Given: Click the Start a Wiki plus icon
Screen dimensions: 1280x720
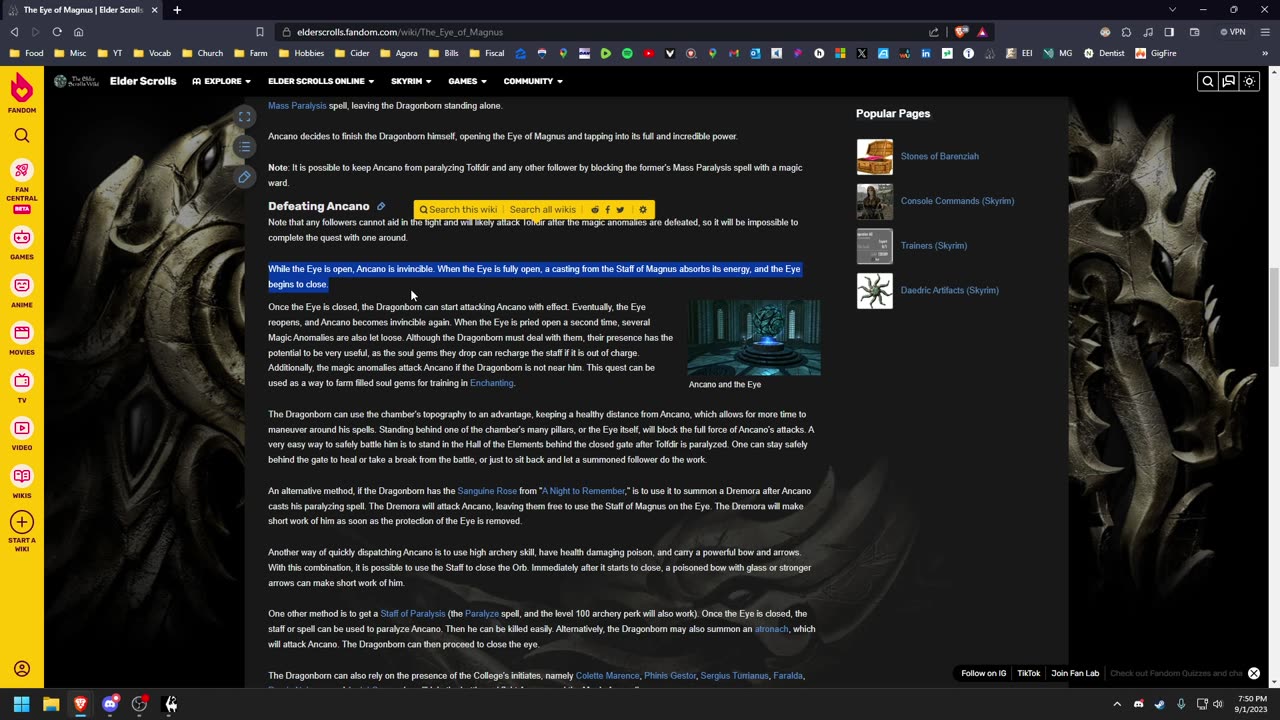Looking at the screenshot, I should click(x=22, y=522).
